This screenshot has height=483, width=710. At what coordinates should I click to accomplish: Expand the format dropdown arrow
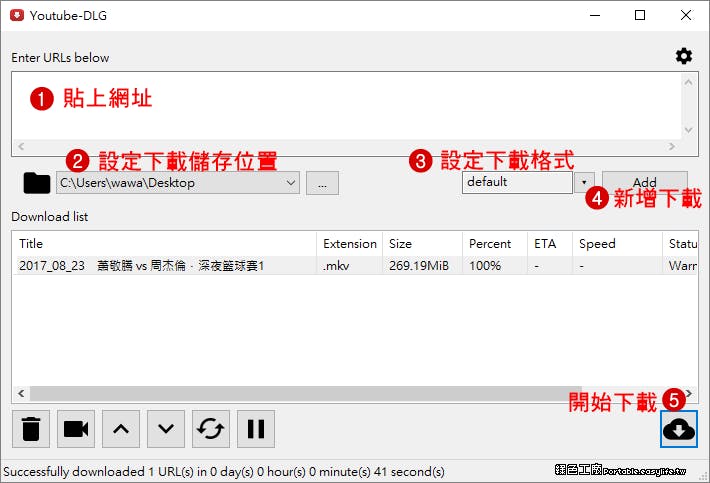coord(584,182)
